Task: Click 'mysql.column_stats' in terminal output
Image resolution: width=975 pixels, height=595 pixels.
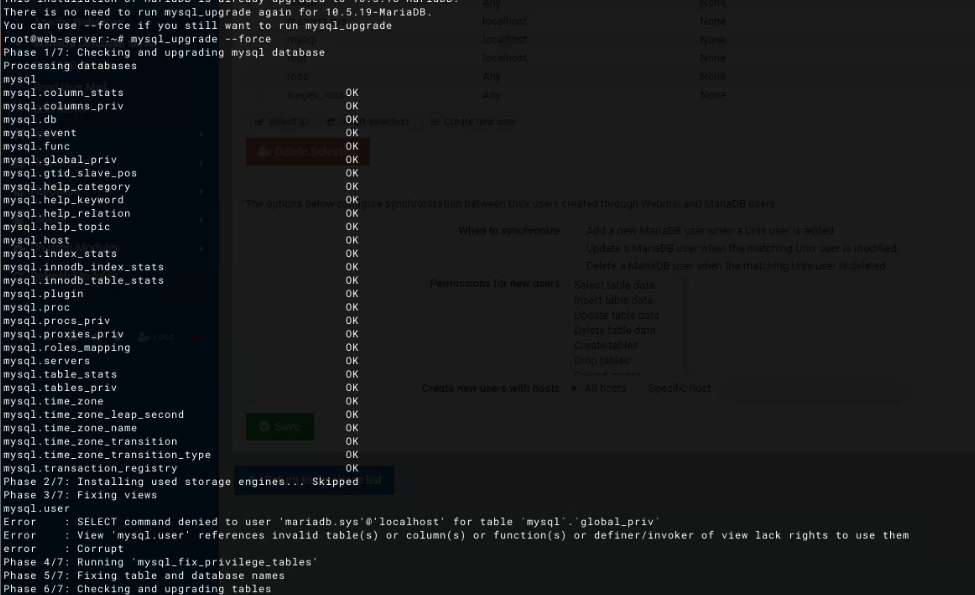Action: (x=63, y=93)
